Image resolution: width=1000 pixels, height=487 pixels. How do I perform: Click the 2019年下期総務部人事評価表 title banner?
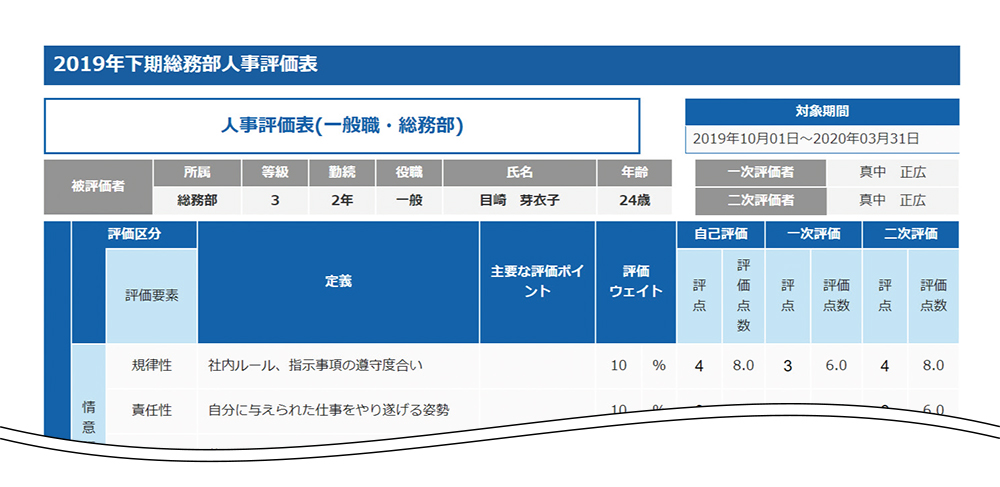coord(500,65)
